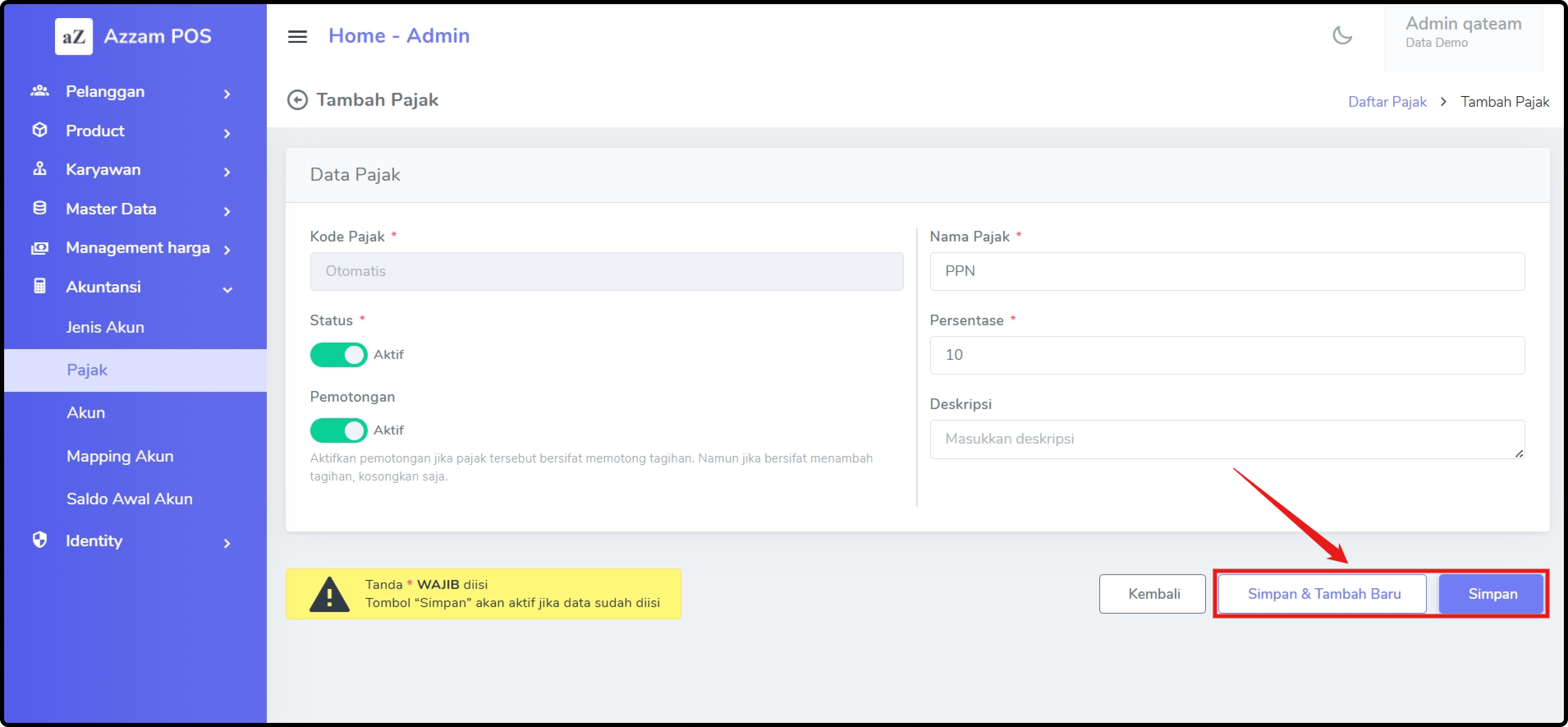Select Mapping Akun in sidebar
The height and width of the screenshot is (727, 1568).
120,456
